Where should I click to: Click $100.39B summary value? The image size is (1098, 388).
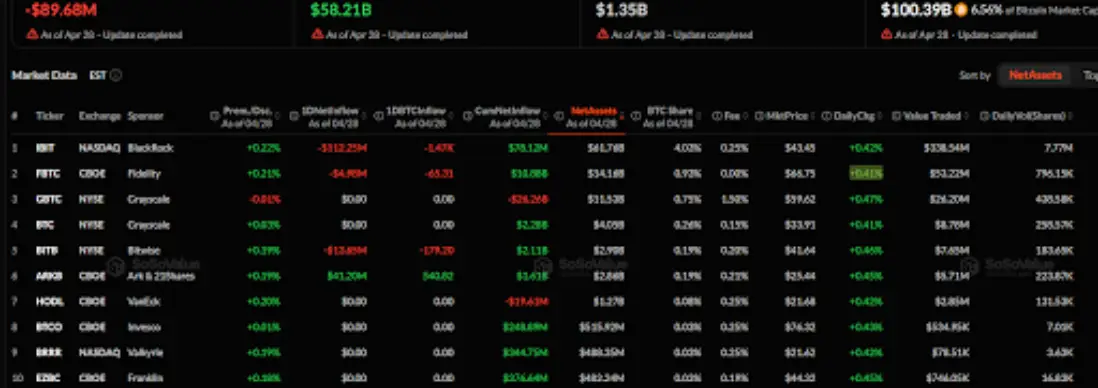916,11
